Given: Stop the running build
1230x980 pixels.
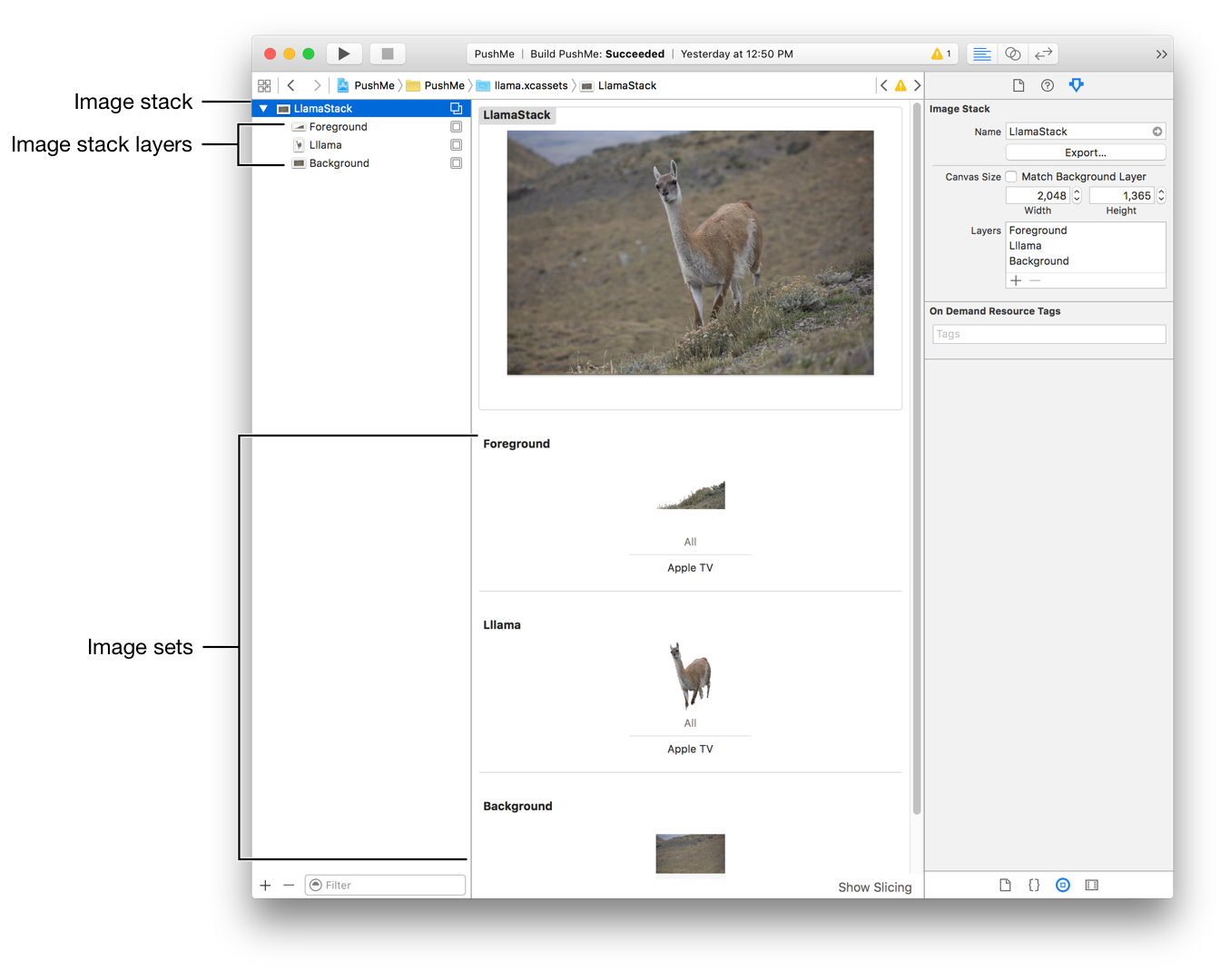Looking at the screenshot, I should coord(388,54).
